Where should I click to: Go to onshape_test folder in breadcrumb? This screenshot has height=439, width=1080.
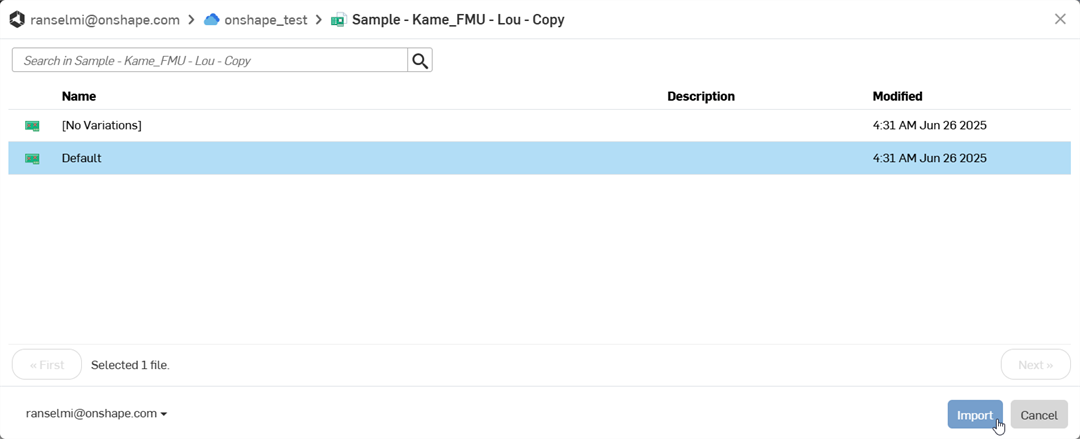point(264,19)
